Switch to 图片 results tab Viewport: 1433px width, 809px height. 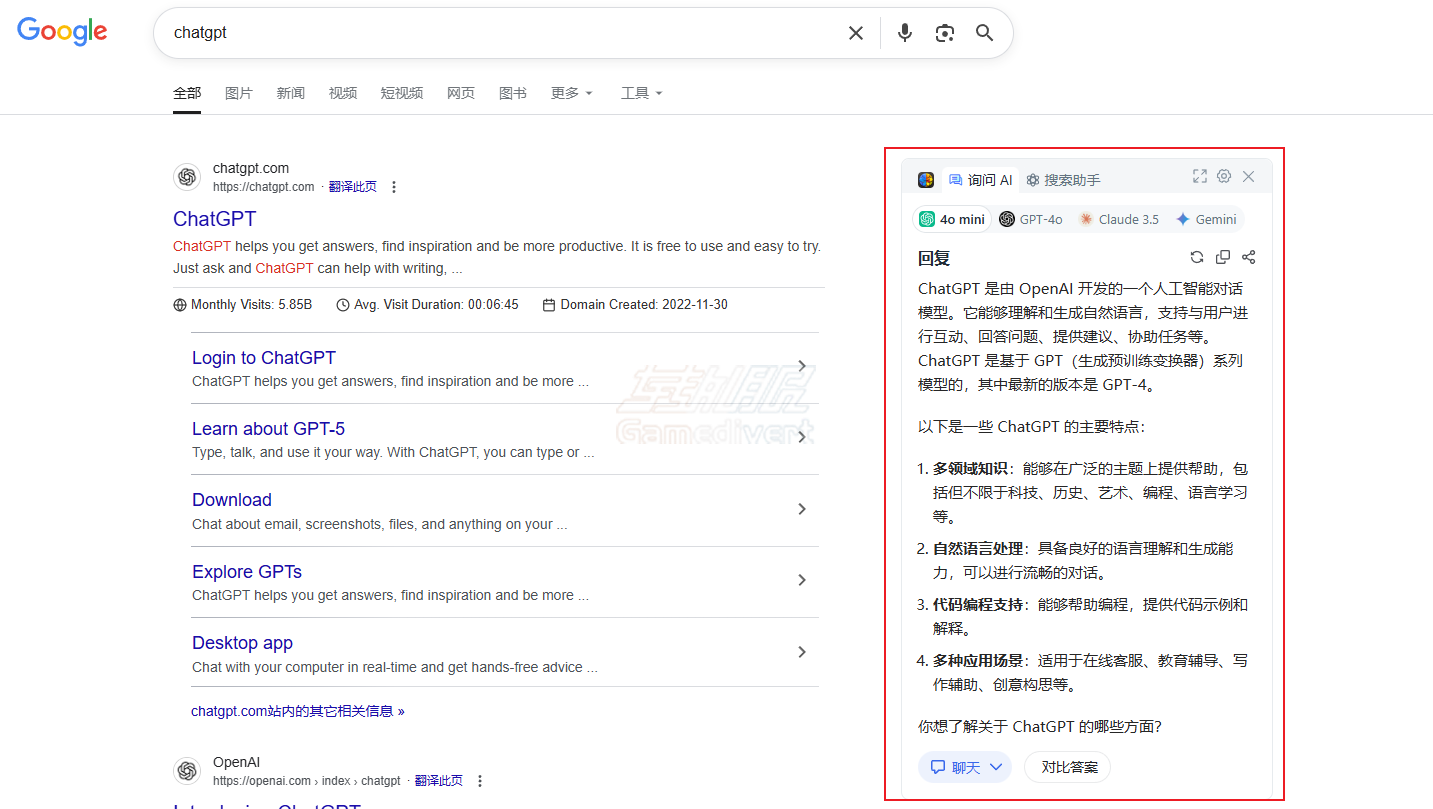pos(239,93)
